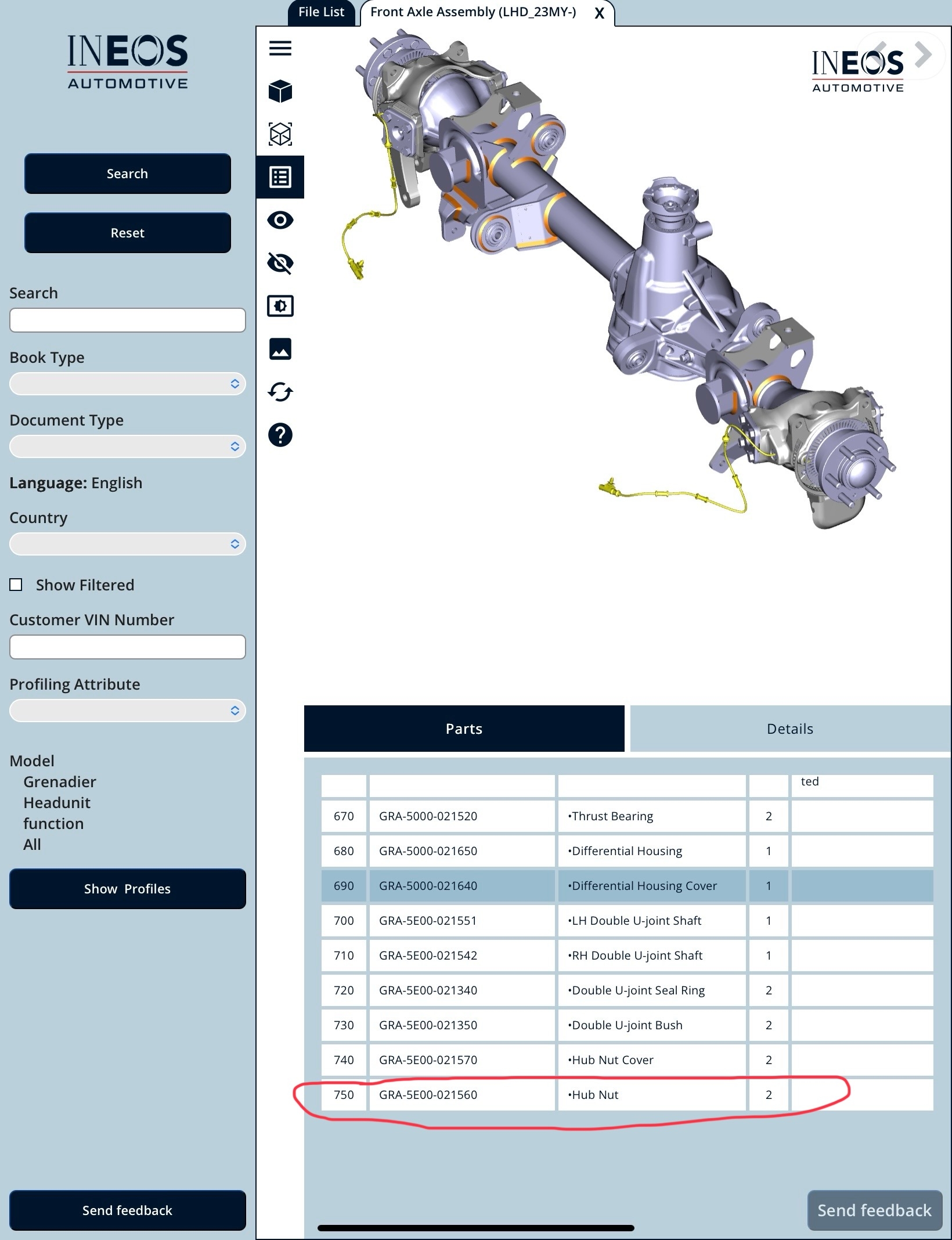The width and height of the screenshot is (952, 1240).
Task: Click the Reset button
Action: [127, 233]
